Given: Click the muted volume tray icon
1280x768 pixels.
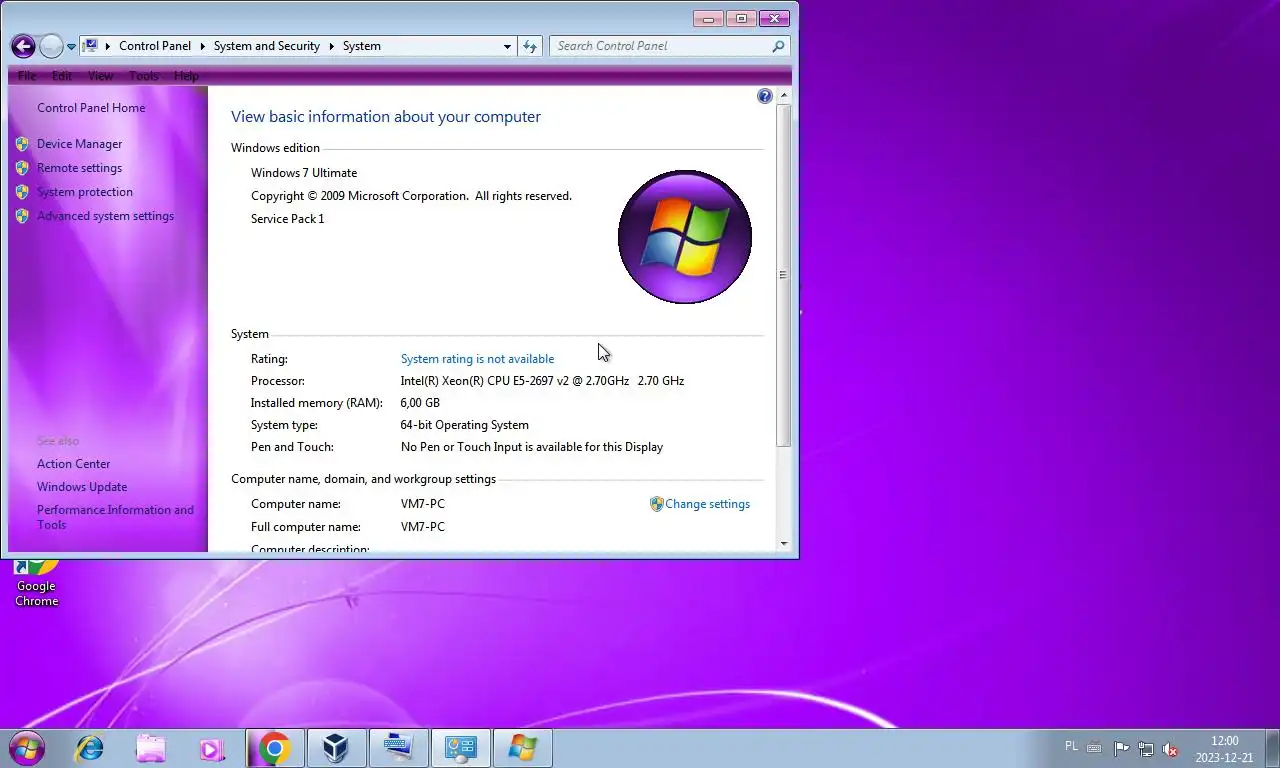Looking at the screenshot, I should [1170, 749].
